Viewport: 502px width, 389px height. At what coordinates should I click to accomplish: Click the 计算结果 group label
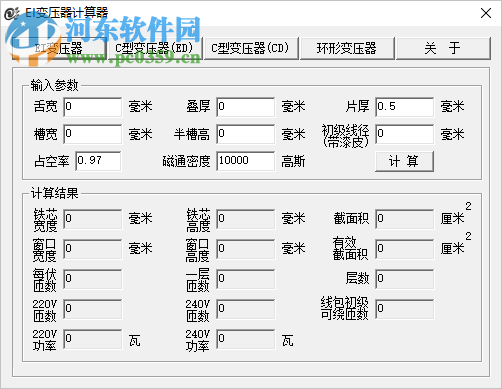[x=54, y=193]
